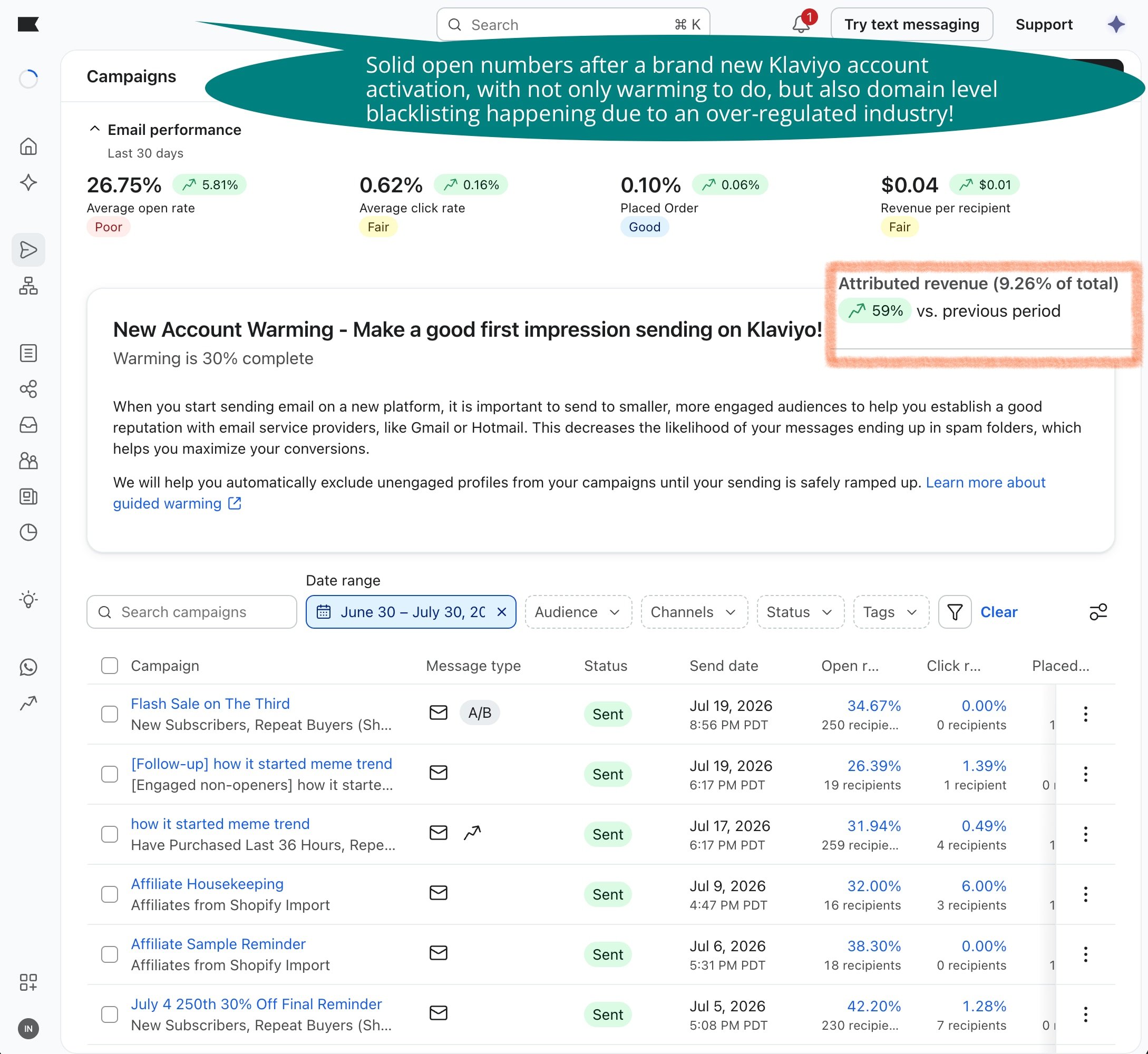1148x1054 pixels.
Task: Open the Klaviyo flag logo
Action: pyautogui.click(x=28, y=24)
